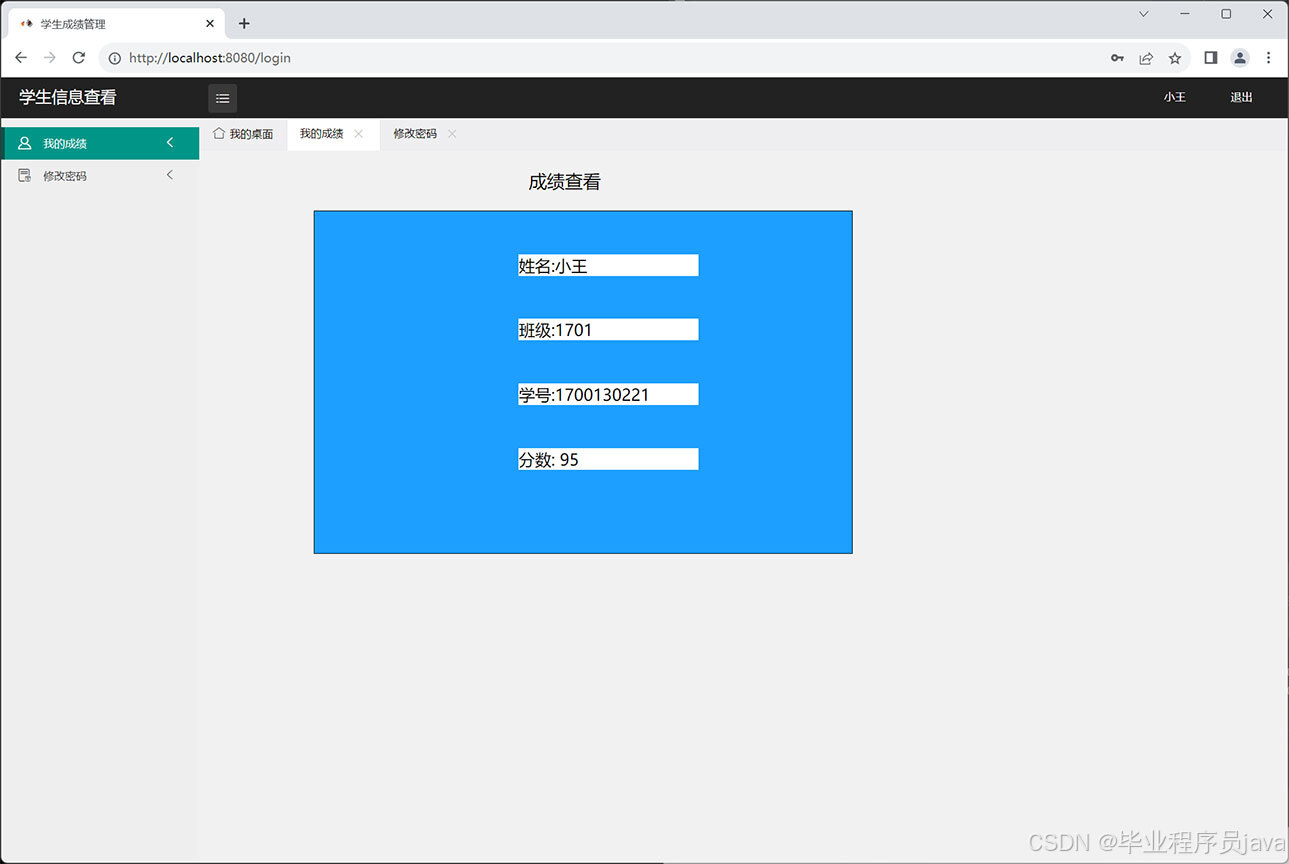Viewport: 1289px width, 864px height.
Task: Click the user icon beside 我的成绩
Action: 25,143
